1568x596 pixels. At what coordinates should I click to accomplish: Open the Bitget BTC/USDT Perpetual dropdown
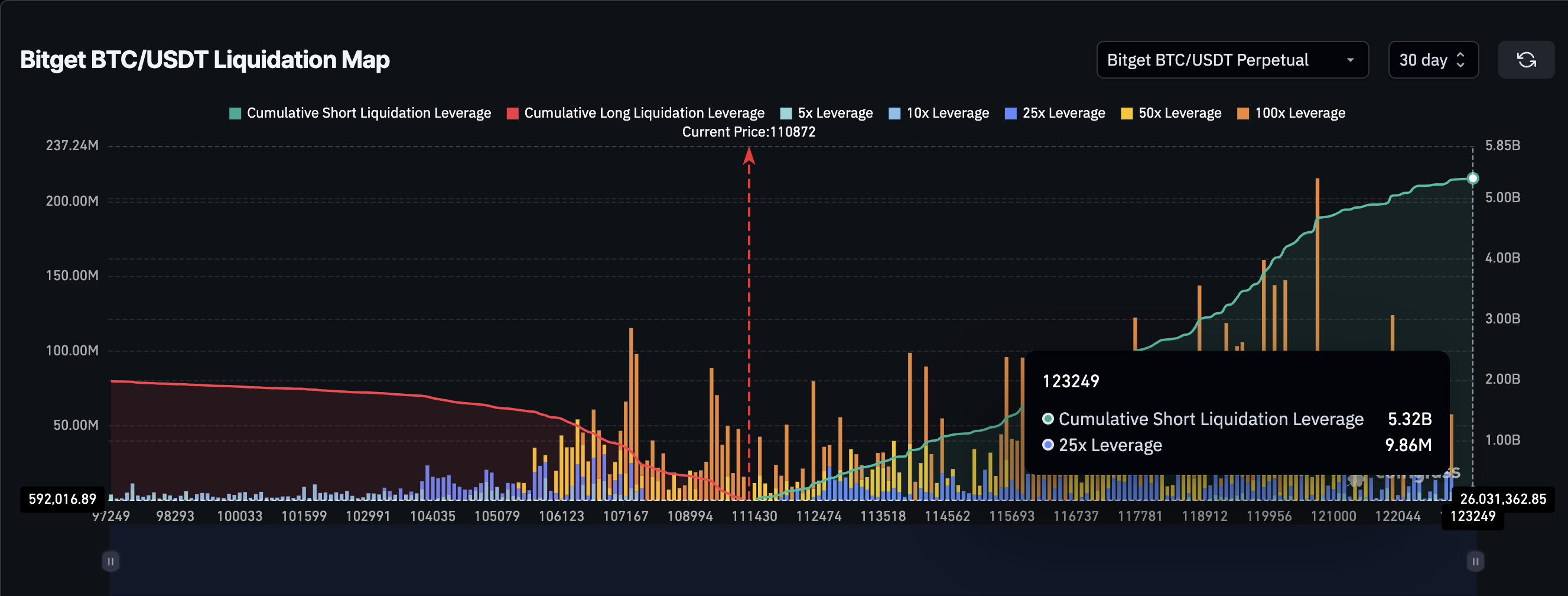[x=1231, y=60]
